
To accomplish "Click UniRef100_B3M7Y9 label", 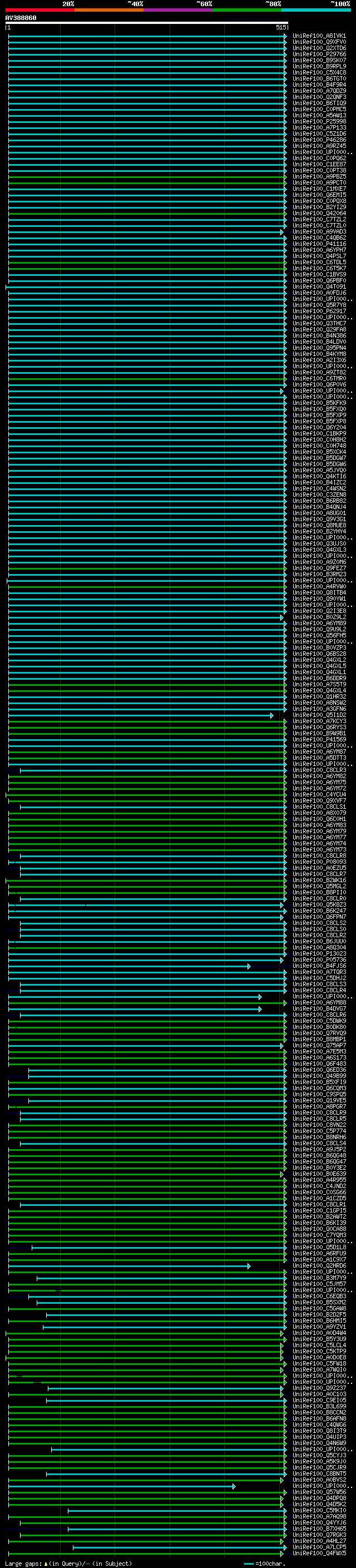I will point(319,1278).
